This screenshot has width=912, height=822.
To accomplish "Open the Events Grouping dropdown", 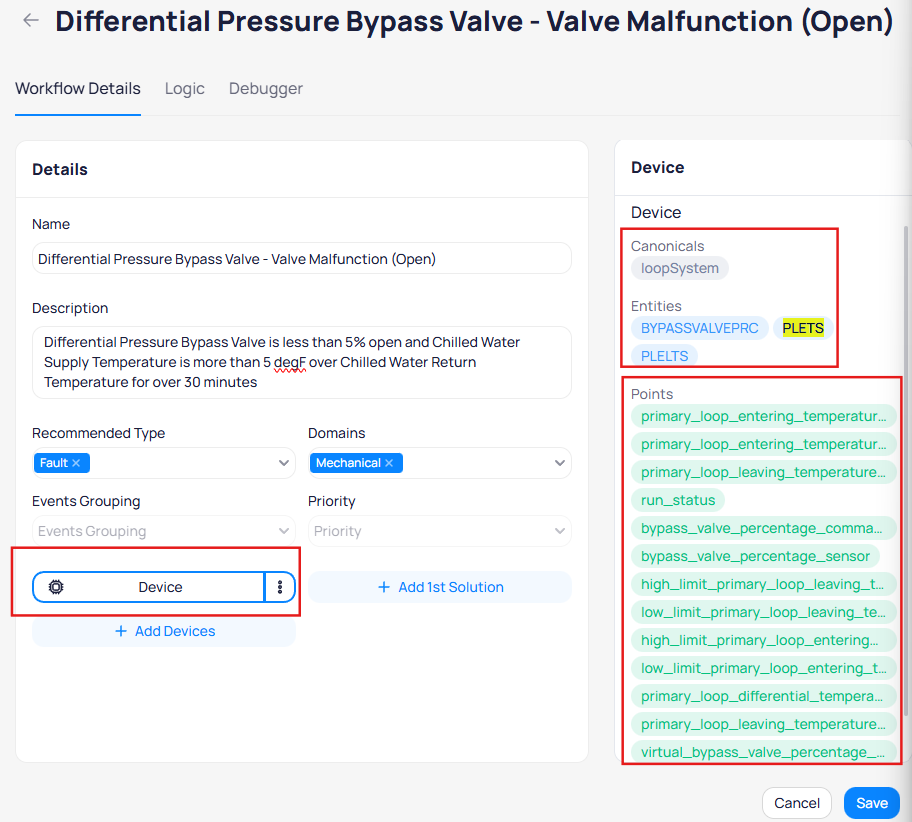I will point(164,531).
